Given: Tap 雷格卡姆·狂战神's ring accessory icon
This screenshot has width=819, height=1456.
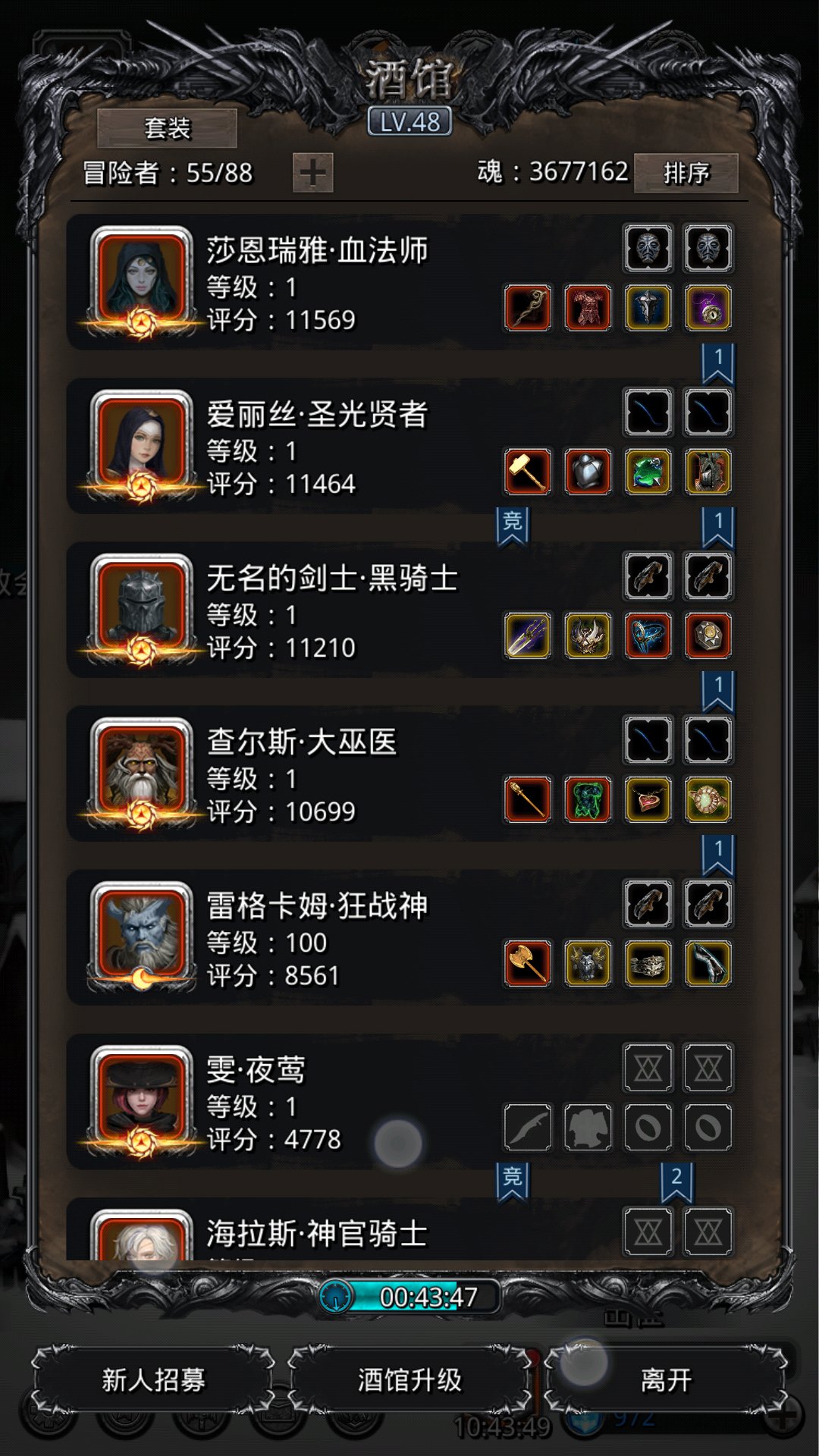Looking at the screenshot, I should tap(648, 963).
